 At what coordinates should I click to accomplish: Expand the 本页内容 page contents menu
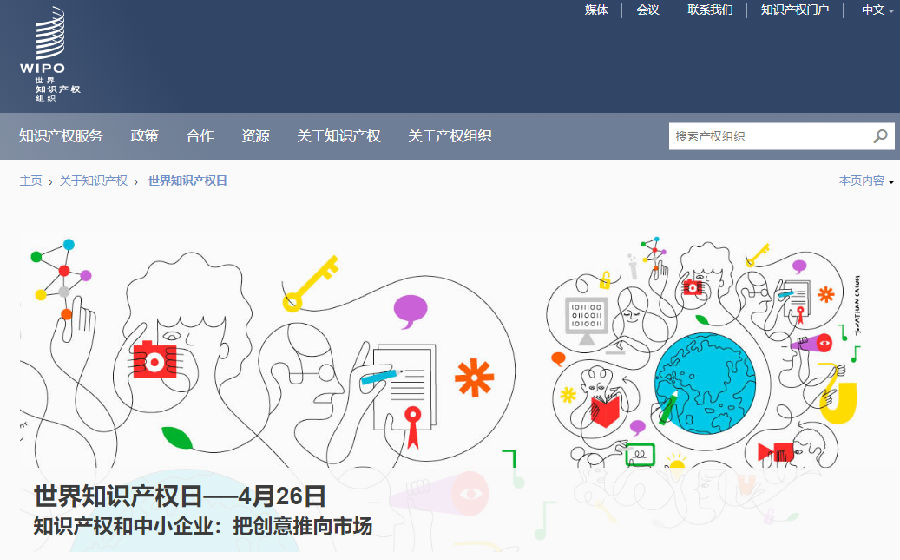[866, 181]
